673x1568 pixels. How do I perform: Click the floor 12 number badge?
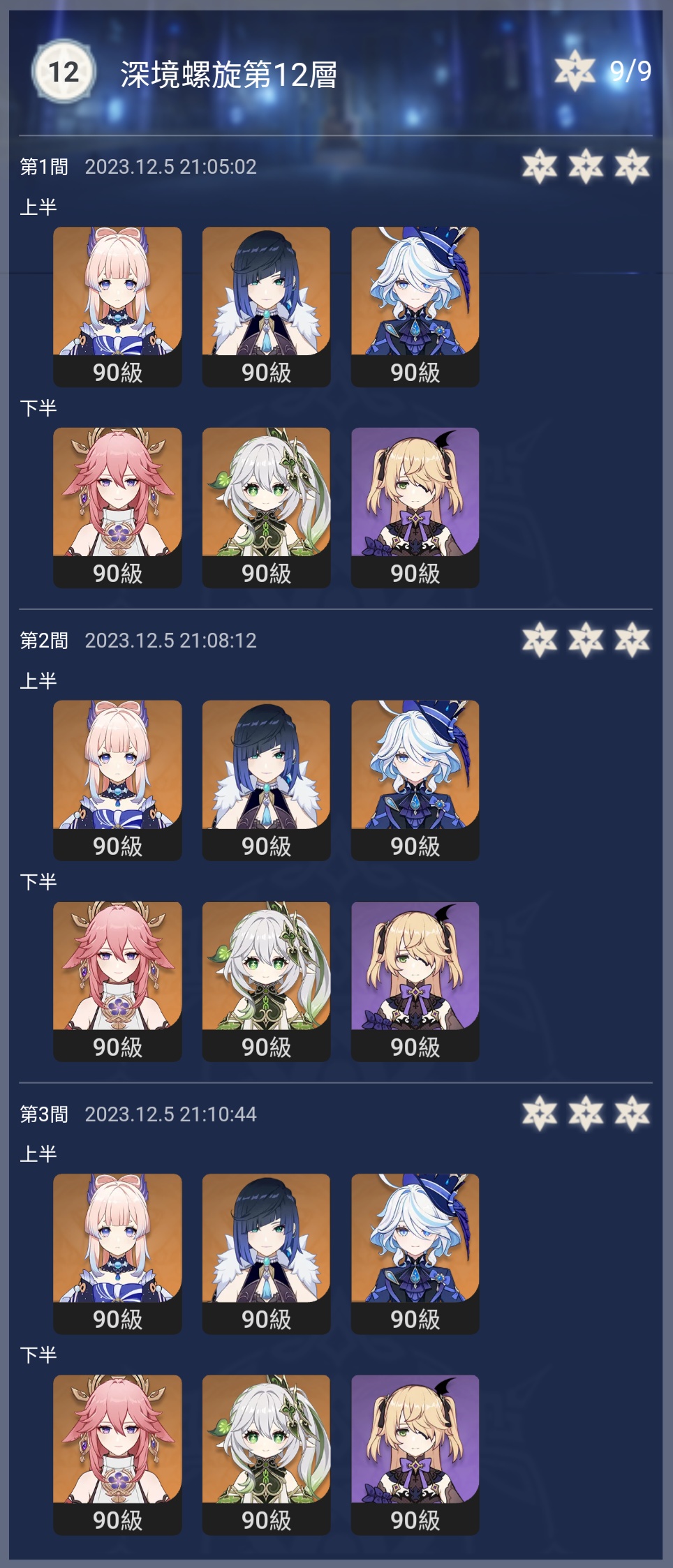63,71
